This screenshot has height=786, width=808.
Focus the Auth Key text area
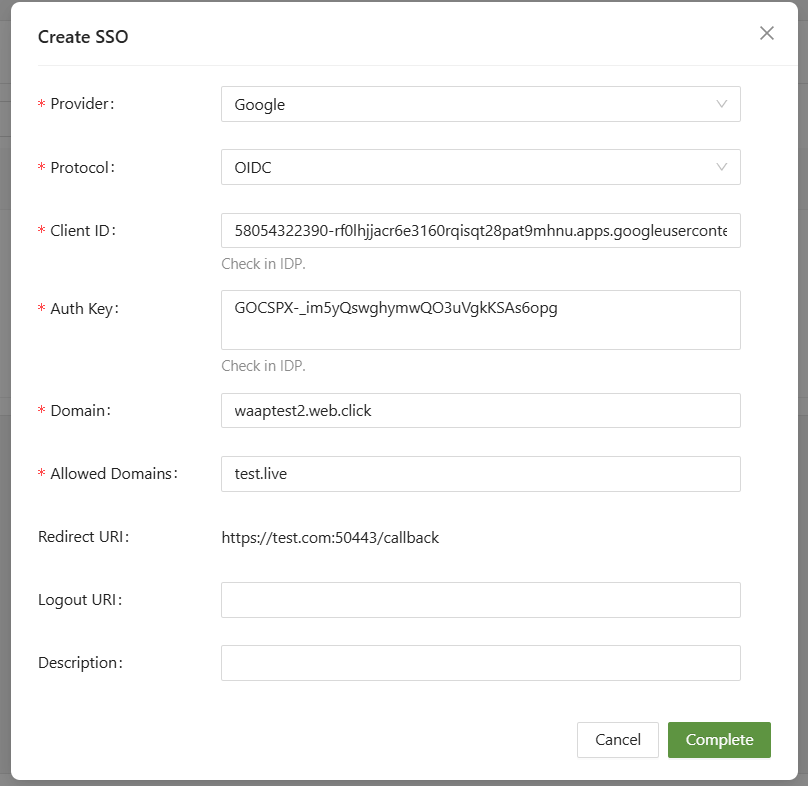pyautogui.click(x=480, y=320)
